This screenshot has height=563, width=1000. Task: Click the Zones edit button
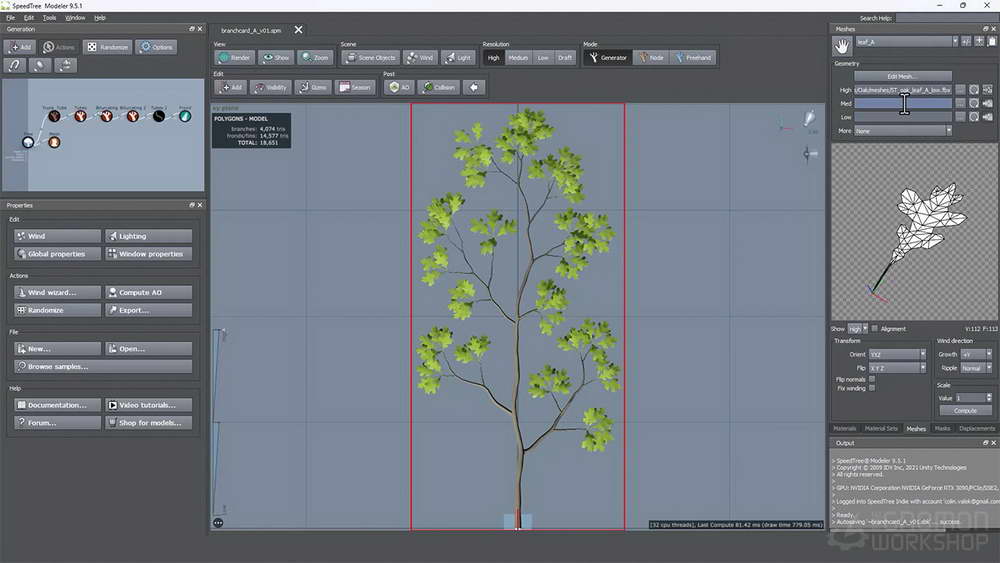click(314, 87)
